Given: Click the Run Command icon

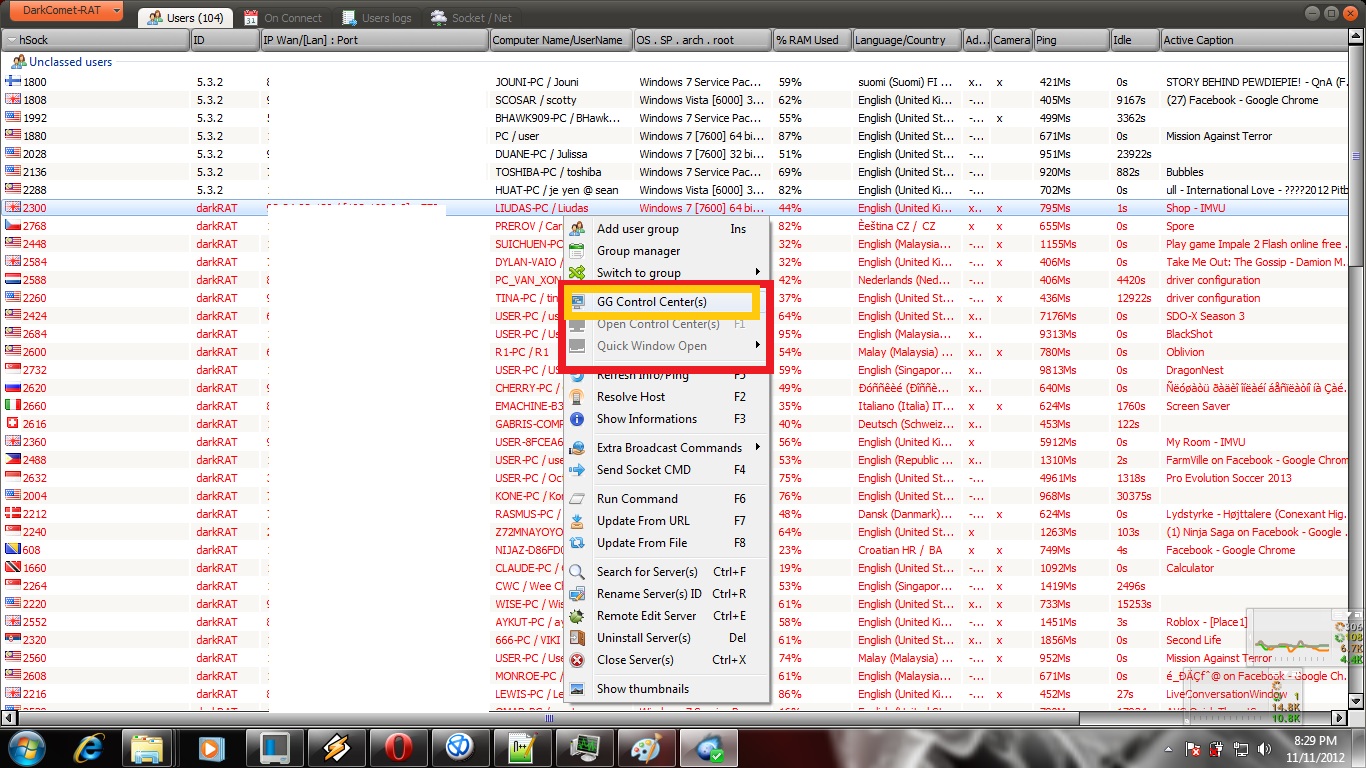Looking at the screenshot, I should 577,499.
